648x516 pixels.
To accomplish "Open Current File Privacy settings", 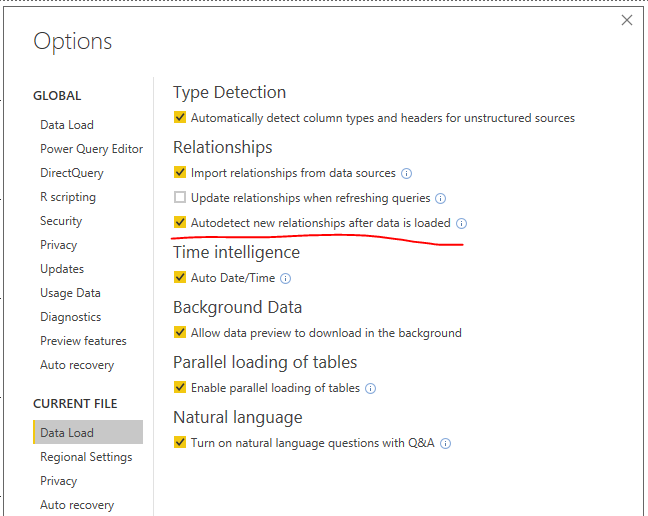I will 59,481.
